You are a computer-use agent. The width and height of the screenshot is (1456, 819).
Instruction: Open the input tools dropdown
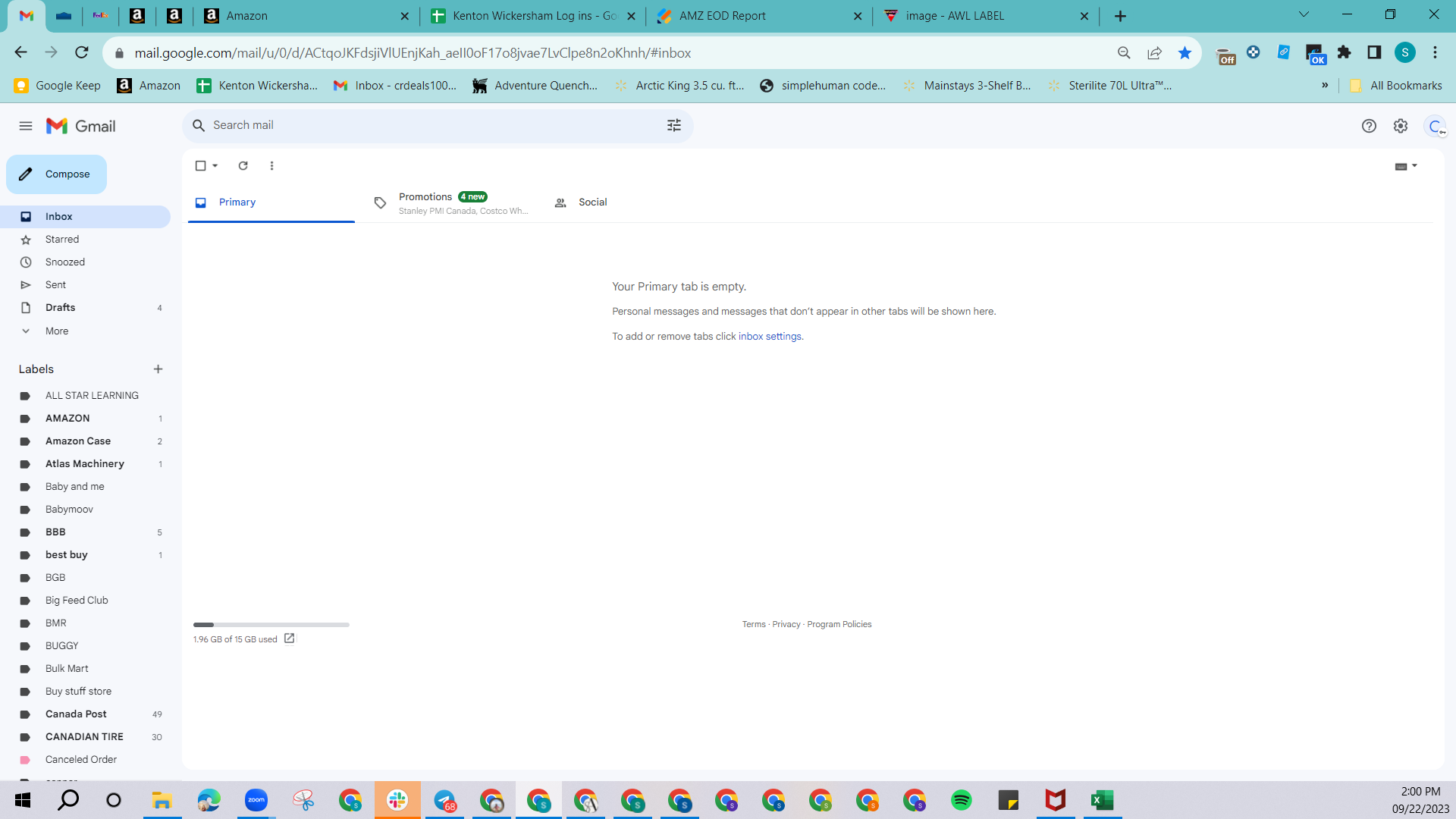[1406, 166]
